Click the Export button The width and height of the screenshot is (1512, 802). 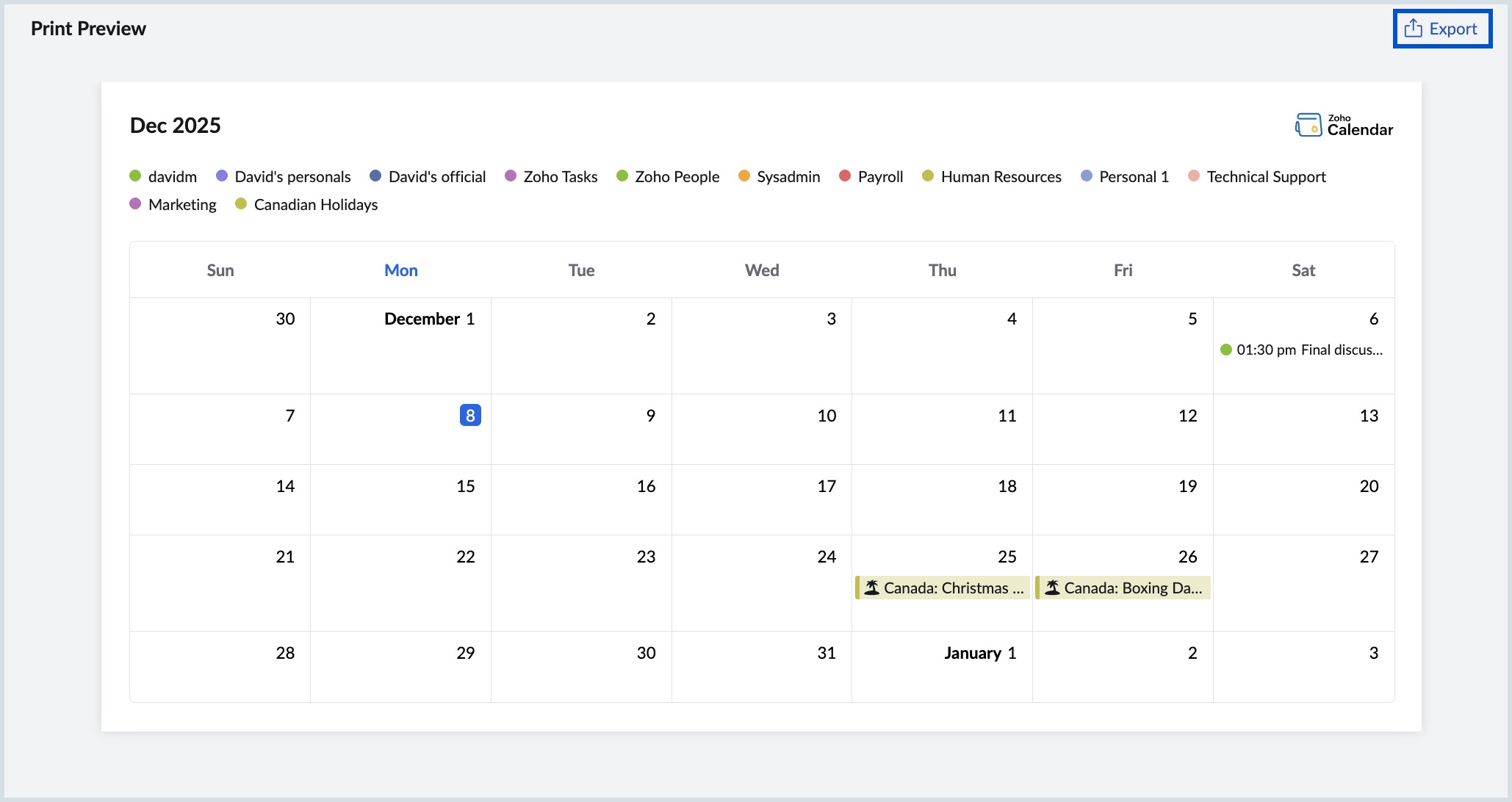click(1442, 29)
